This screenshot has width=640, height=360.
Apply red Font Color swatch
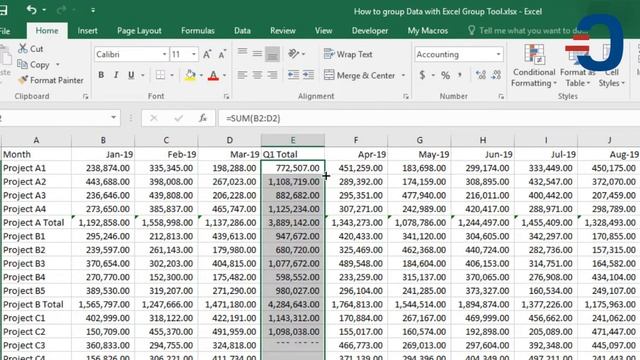(213, 75)
